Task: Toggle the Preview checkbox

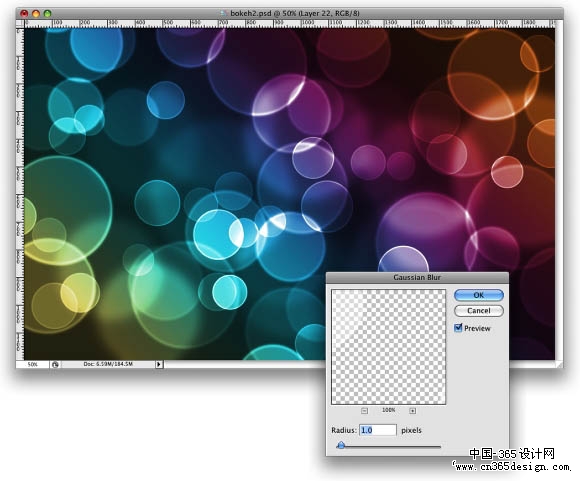Action: point(458,328)
